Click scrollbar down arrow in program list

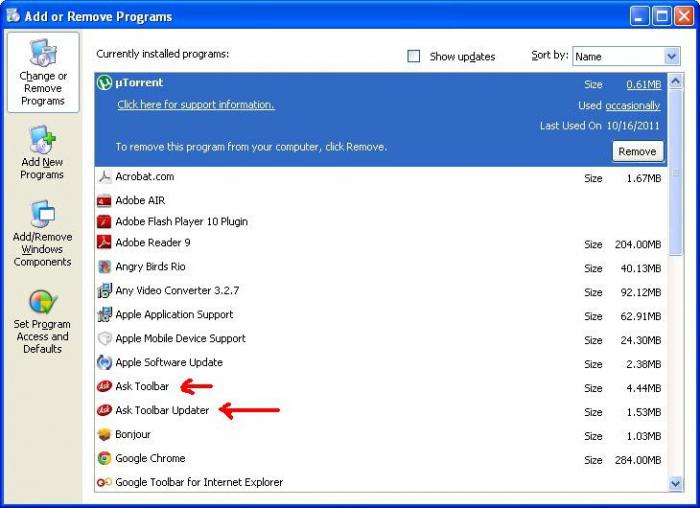click(675, 483)
